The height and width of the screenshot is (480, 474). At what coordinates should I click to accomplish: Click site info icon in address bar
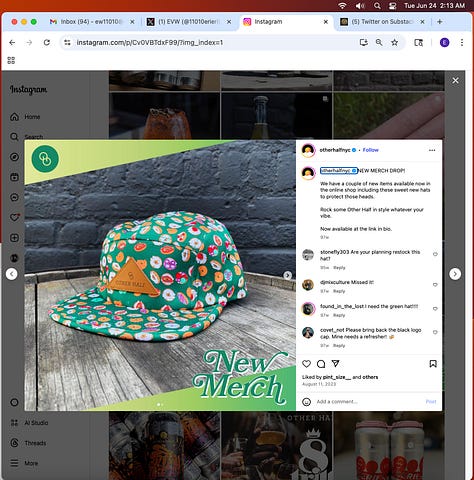coord(67,43)
